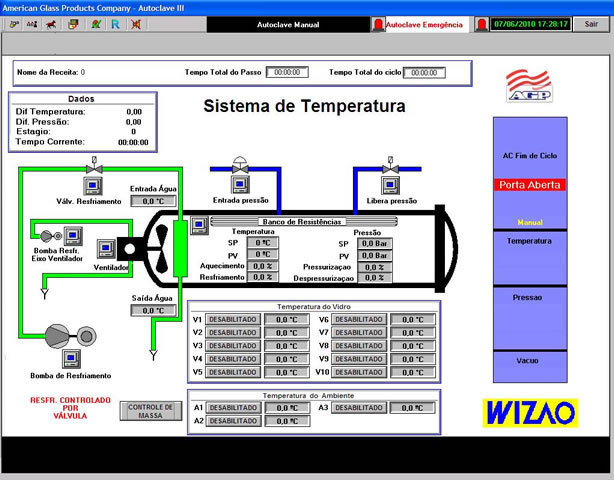Click the Tempo Total do ciclo field
Screen dimensions: 614x480
coord(424,72)
